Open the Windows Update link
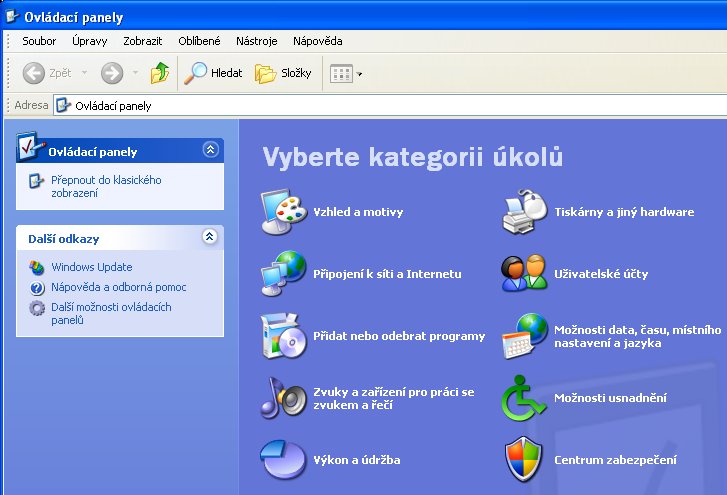The height and width of the screenshot is (495, 727). point(91,267)
